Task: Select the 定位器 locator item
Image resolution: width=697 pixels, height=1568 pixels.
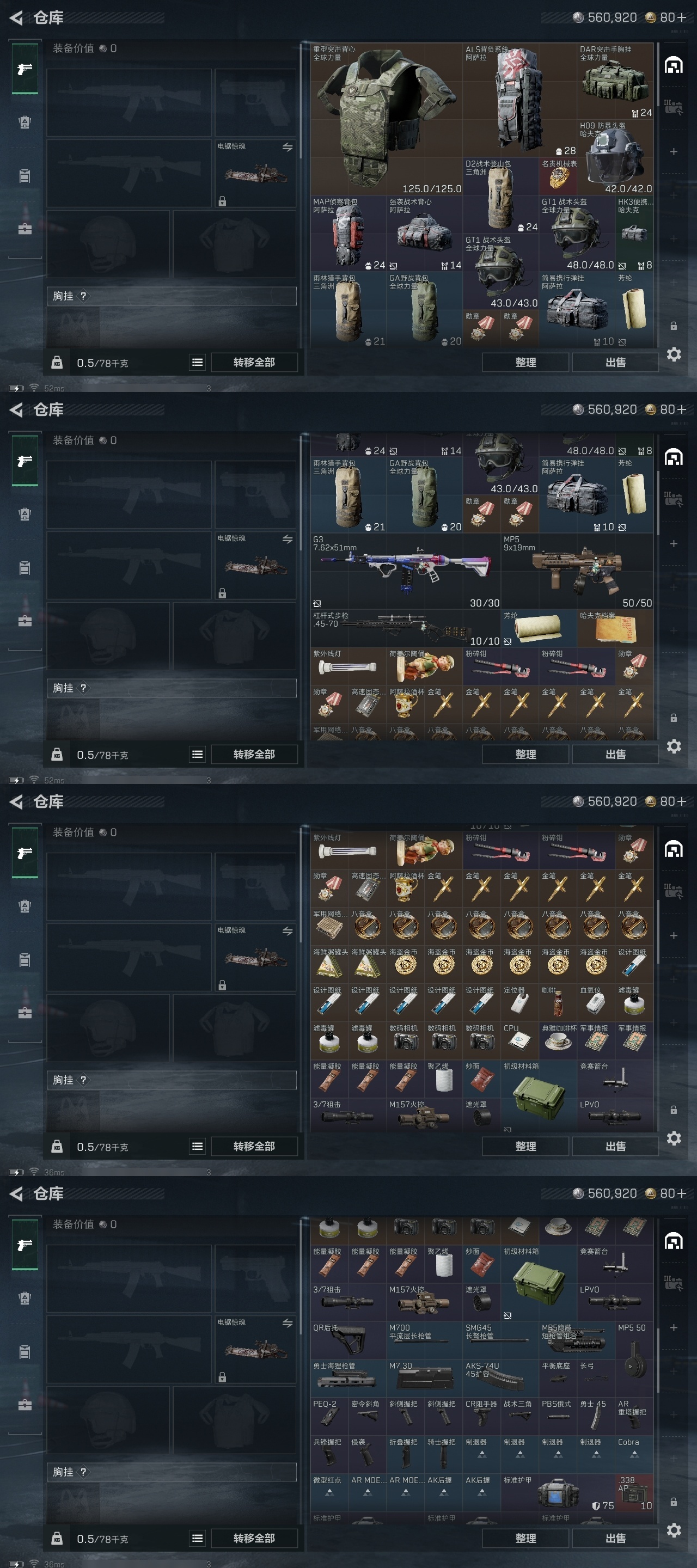Action: coord(519,1002)
